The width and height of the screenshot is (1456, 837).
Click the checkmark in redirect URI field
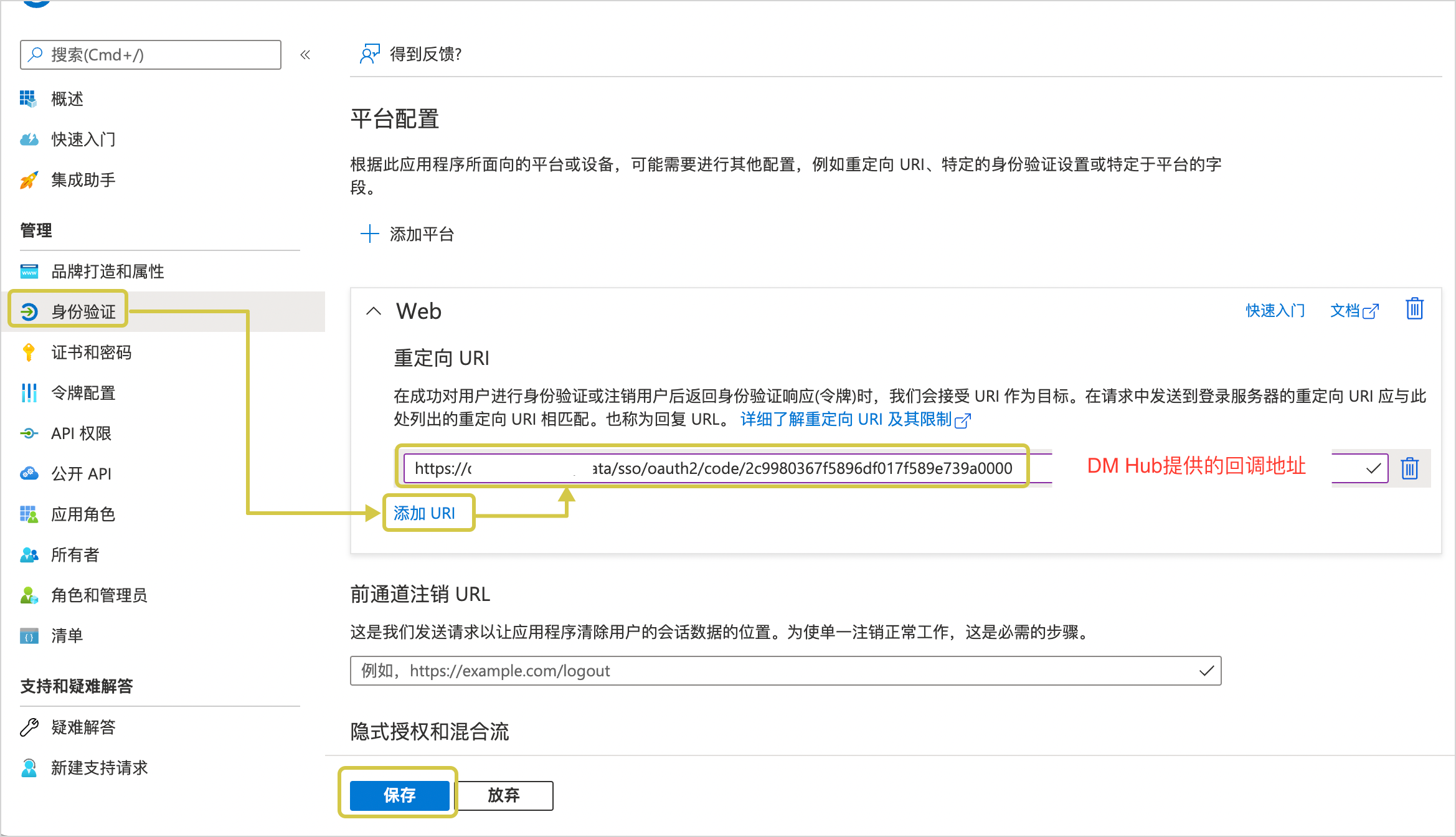click(1373, 468)
